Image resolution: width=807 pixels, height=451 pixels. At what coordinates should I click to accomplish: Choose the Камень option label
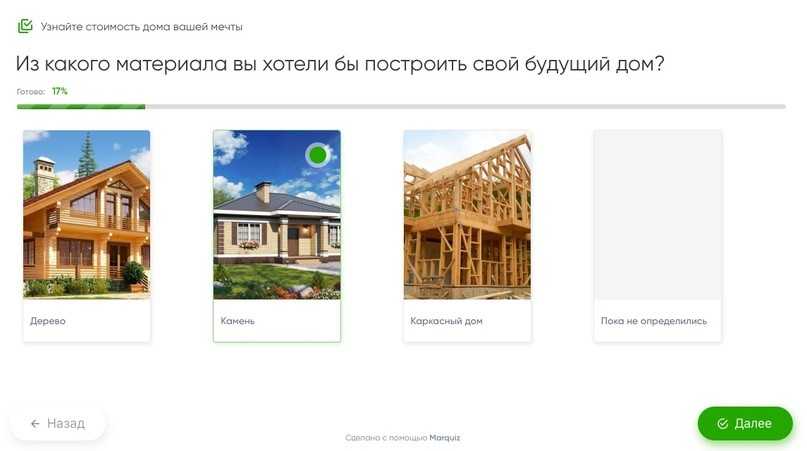tap(238, 321)
